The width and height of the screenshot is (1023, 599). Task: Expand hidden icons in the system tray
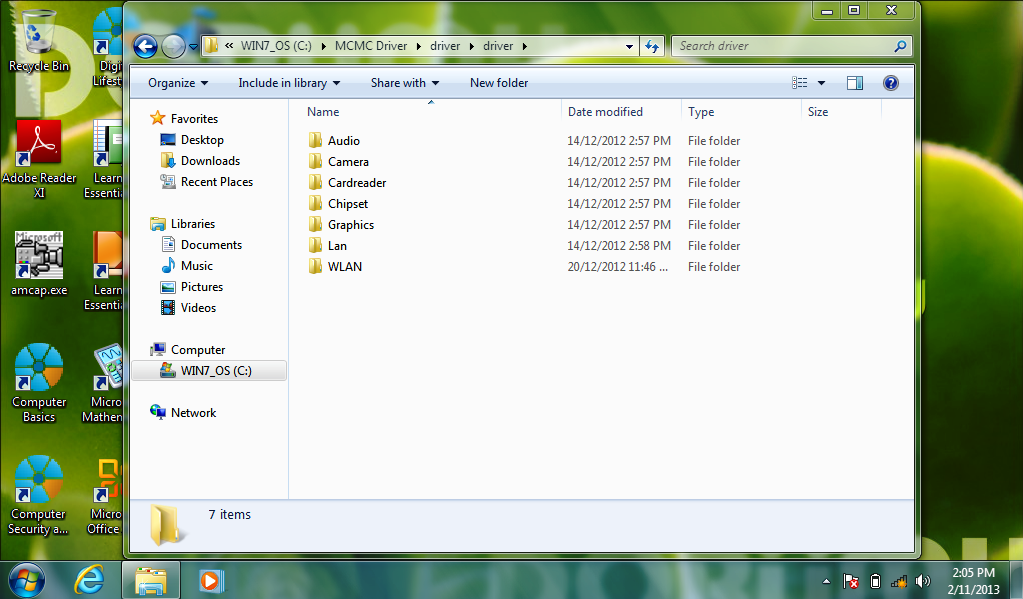824,581
